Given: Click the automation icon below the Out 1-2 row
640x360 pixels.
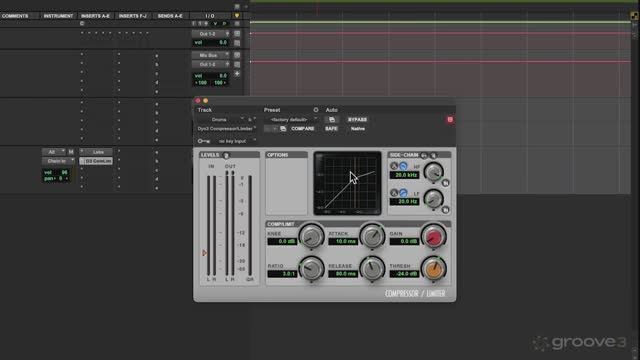Looking at the screenshot, I should [237, 43].
